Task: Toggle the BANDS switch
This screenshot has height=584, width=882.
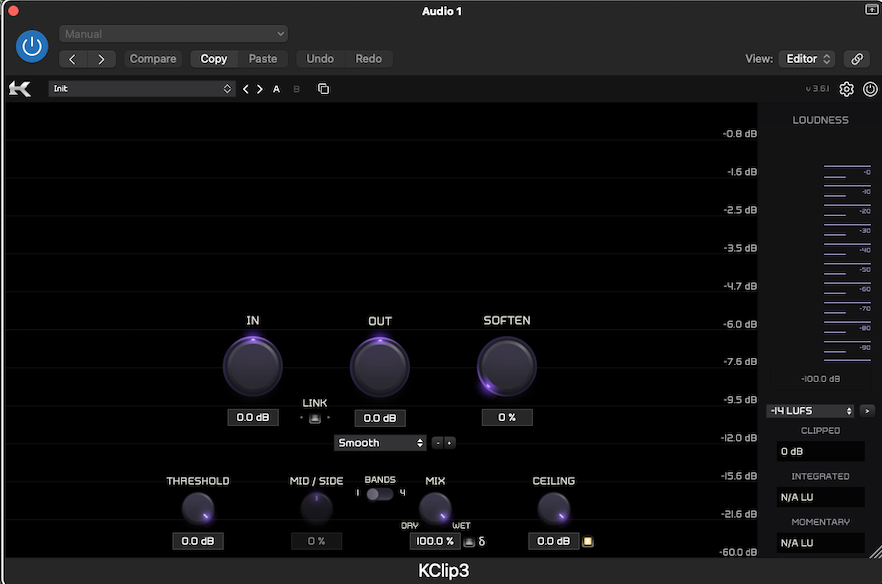Action: (380, 494)
